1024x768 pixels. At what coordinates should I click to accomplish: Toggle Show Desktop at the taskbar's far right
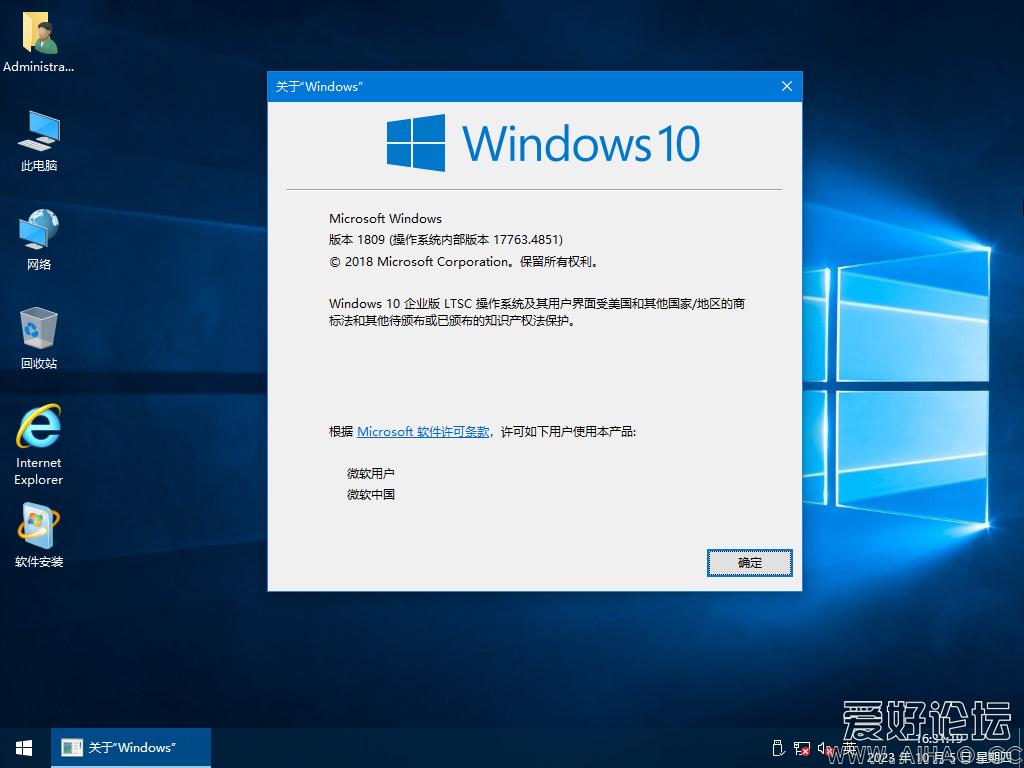[x=1020, y=748]
